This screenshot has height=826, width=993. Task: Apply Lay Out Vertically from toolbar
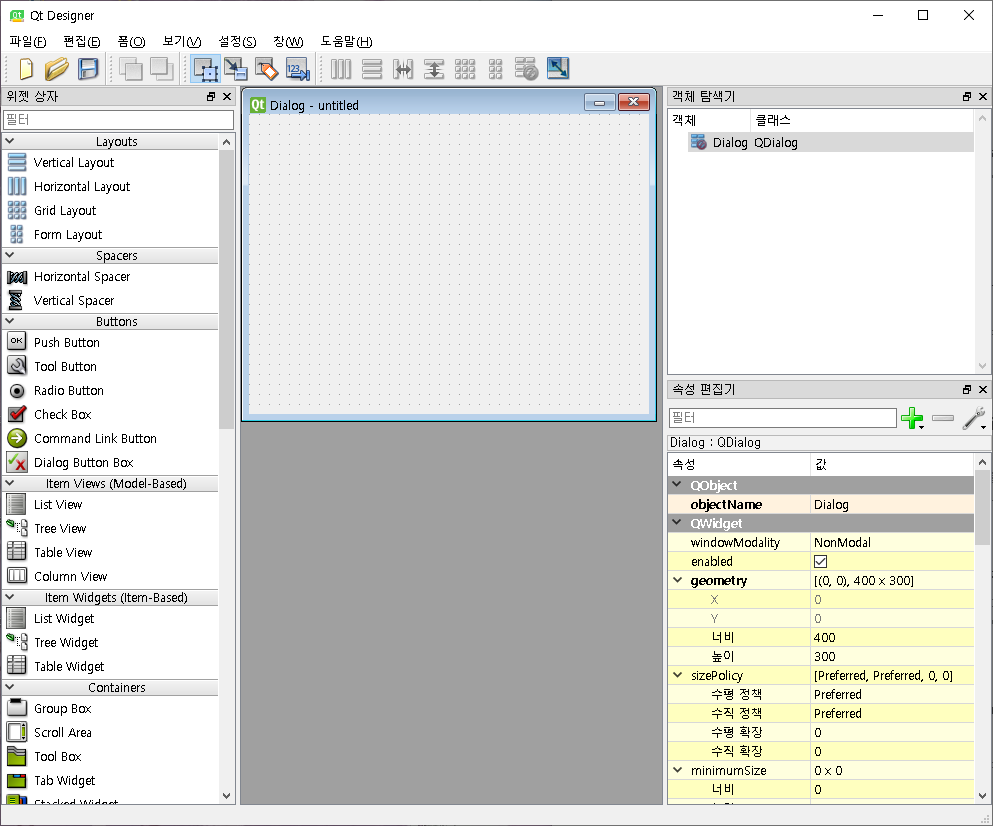[372, 68]
